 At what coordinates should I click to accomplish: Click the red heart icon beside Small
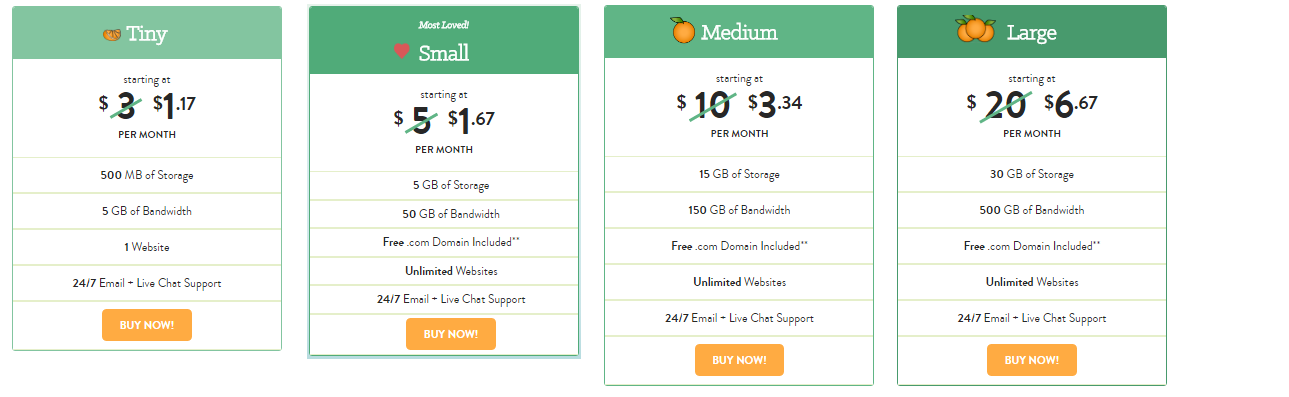point(402,52)
